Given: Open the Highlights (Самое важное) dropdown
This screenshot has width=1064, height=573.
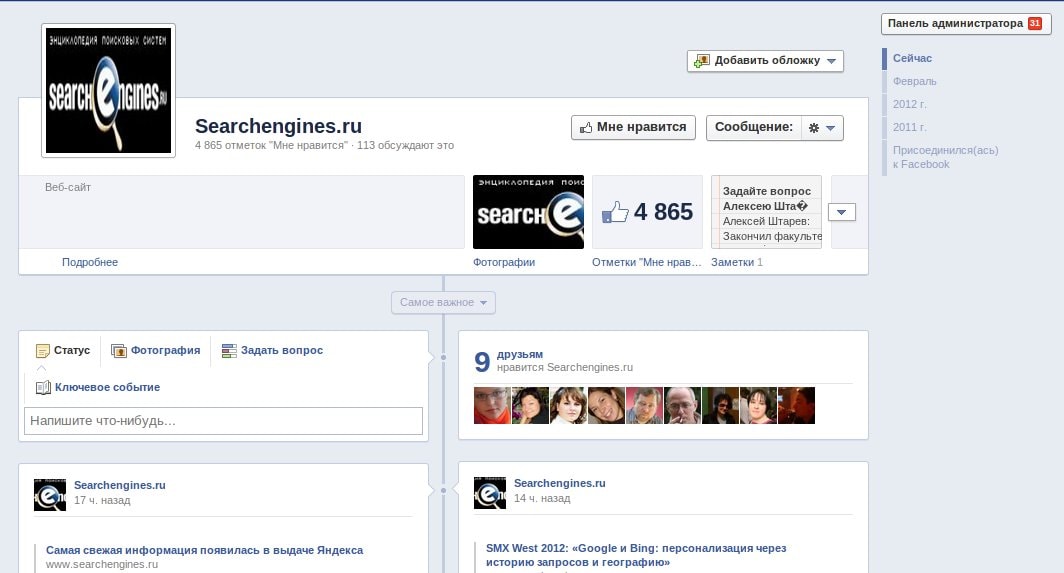Looking at the screenshot, I should [443, 303].
